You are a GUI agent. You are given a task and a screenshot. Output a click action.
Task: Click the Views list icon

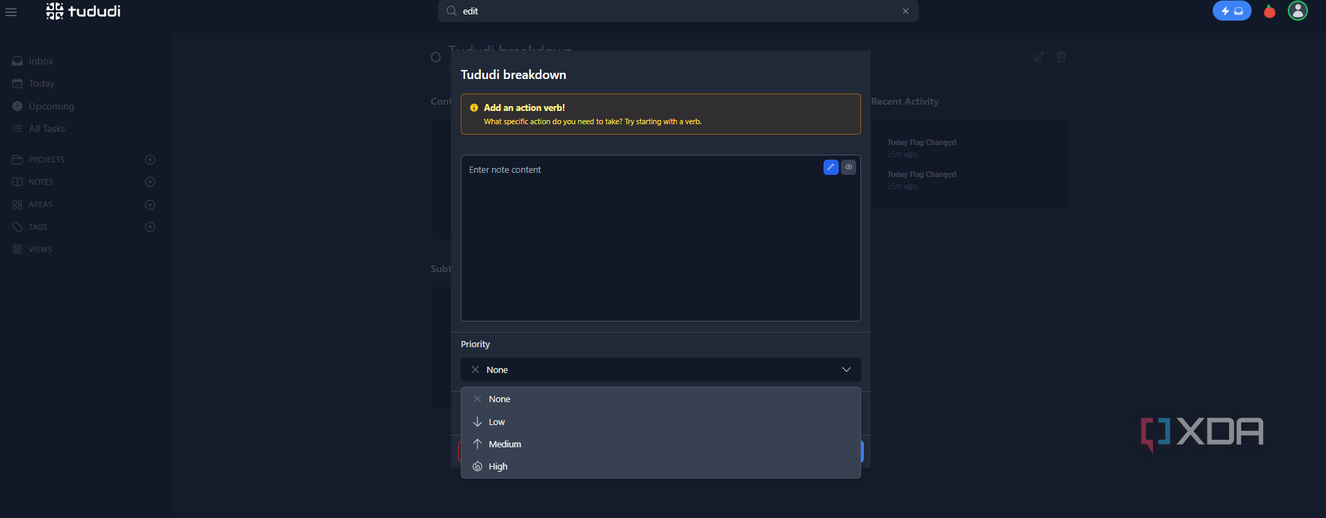[x=17, y=249]
